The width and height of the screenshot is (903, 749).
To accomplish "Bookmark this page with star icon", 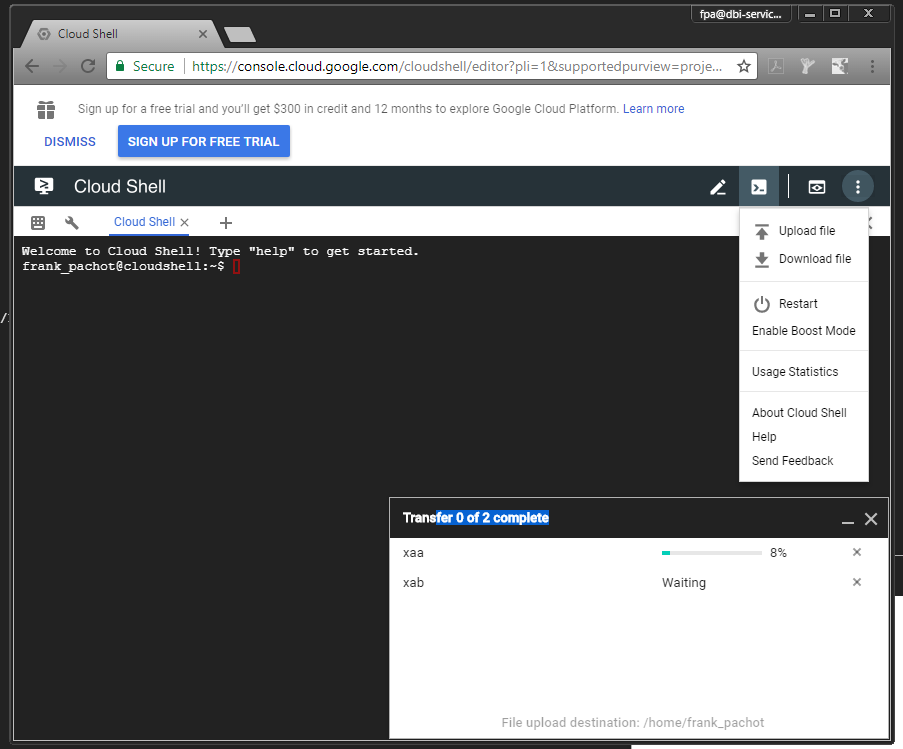I will (743, 67).
